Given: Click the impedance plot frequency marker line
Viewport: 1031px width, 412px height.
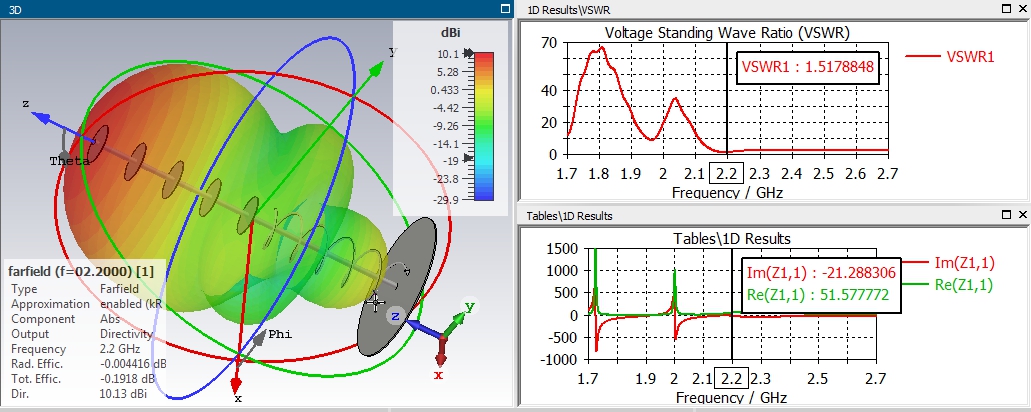Looking at the screenshot, I should click(732, 304).
